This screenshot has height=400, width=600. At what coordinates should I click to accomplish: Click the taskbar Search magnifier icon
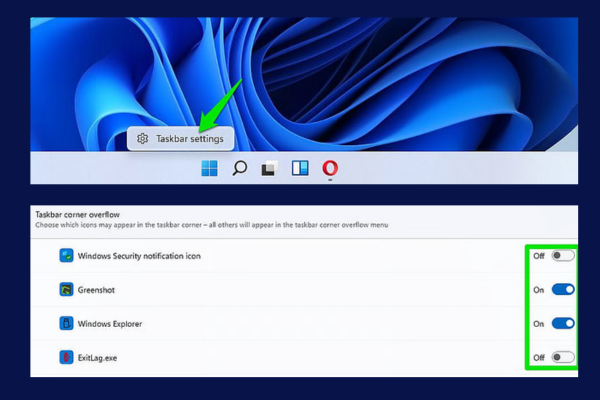pos(240,168)
